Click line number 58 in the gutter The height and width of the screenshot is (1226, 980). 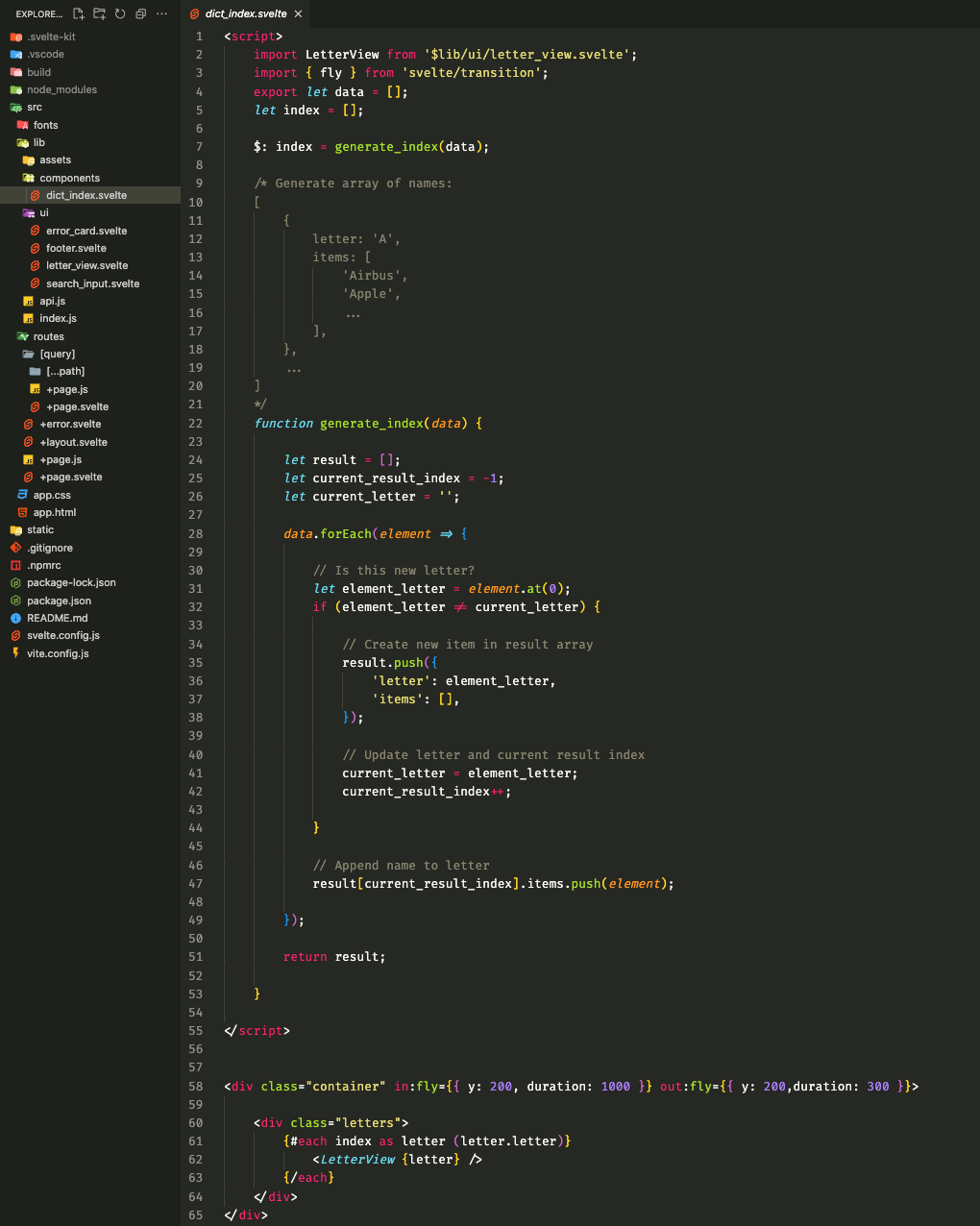[x=196, y=1086]
